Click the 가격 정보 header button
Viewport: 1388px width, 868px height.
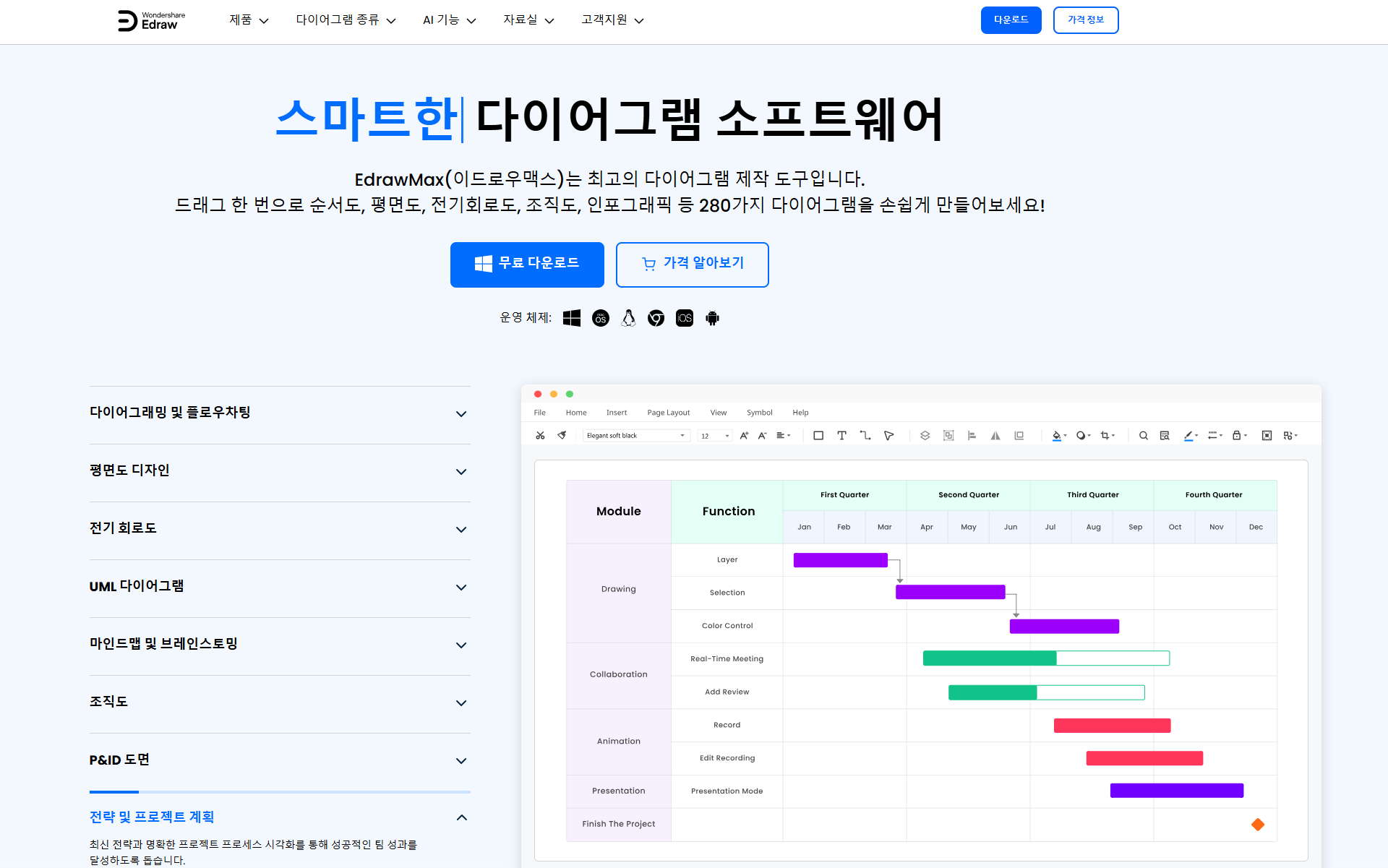click(x=1085, y=20)
